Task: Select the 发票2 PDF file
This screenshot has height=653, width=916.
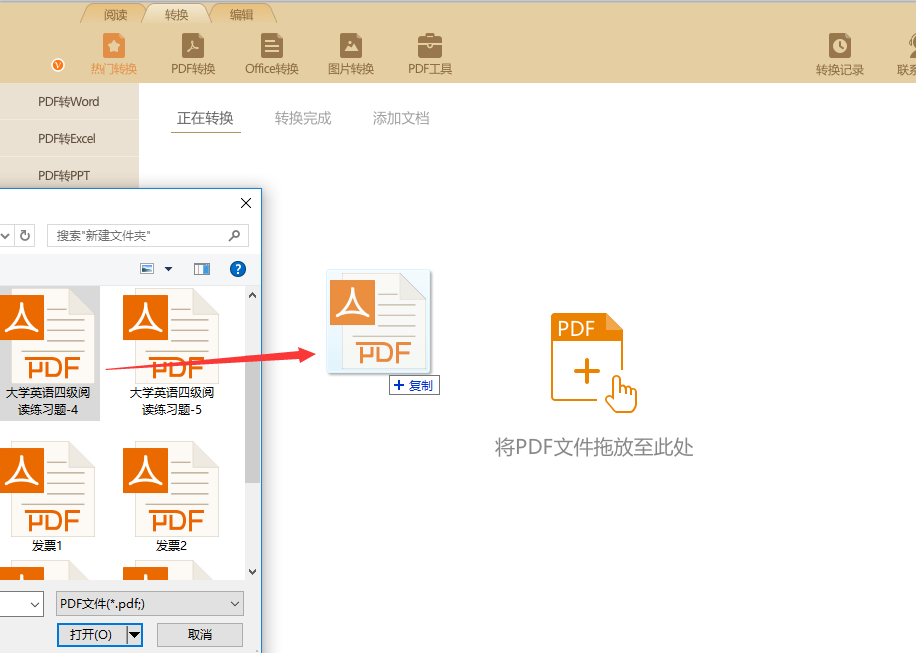Action: pyautogui.click(x=171, y=496)
